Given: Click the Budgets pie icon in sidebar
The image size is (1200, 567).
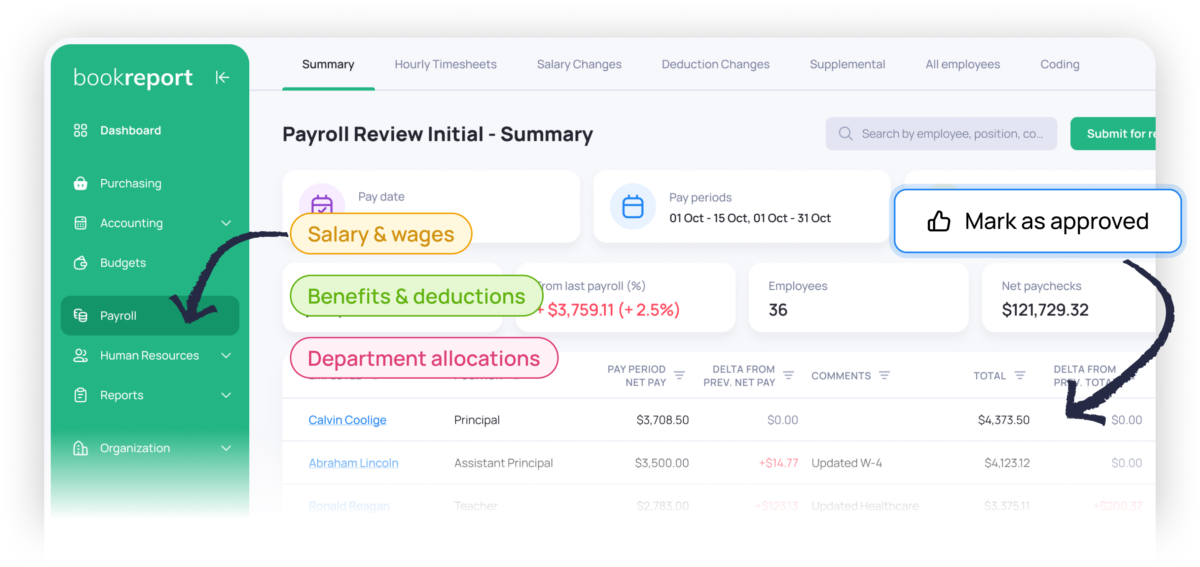Looking at the screenshot, I should 81,263.
